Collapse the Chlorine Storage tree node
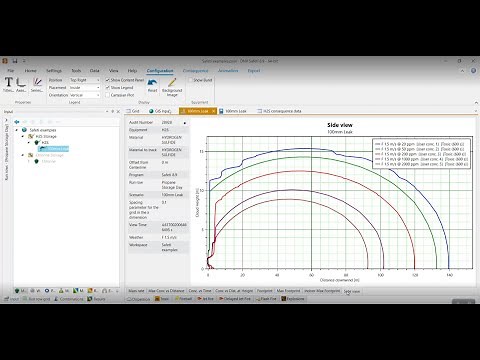The image size is (480, 360). (x=23, y=155)
